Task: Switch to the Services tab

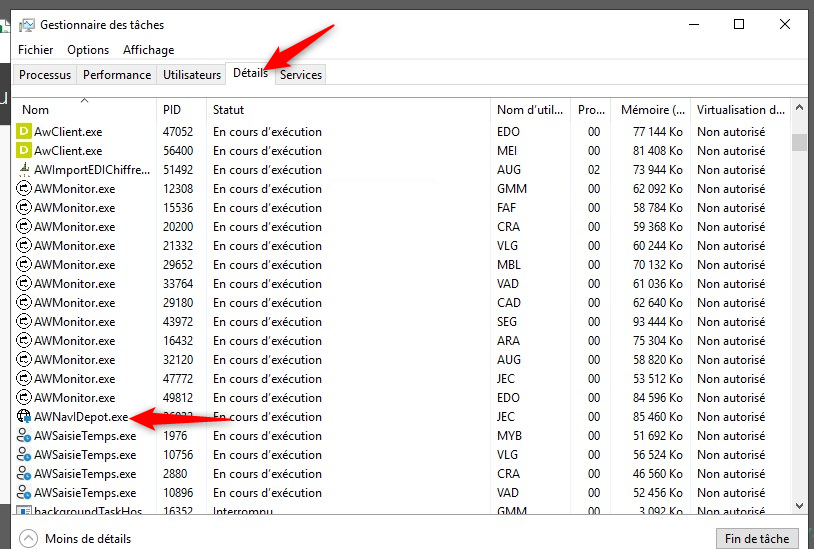Action: 301,75
